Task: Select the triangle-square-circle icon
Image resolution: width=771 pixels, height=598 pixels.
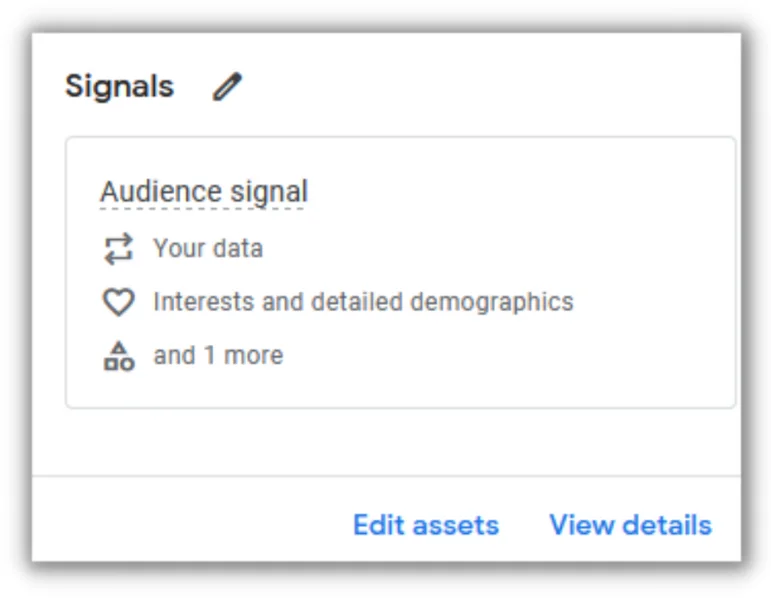Action: click(119, 356)
